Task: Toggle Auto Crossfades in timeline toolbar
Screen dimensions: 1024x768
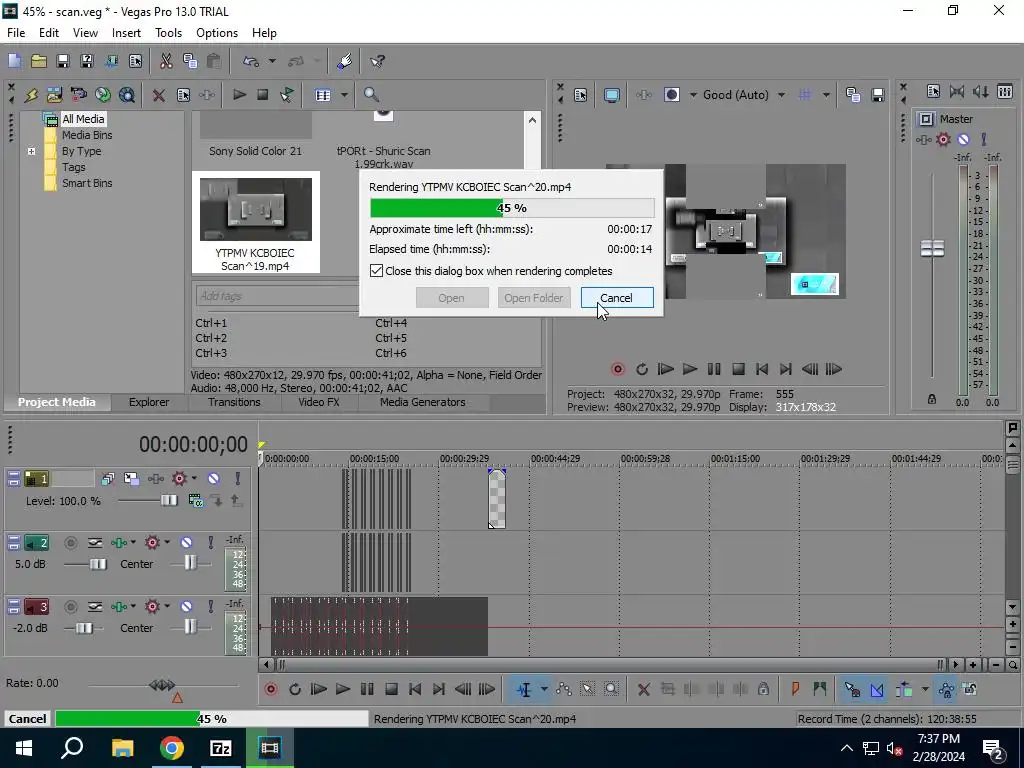Action: tap(877, 689)
